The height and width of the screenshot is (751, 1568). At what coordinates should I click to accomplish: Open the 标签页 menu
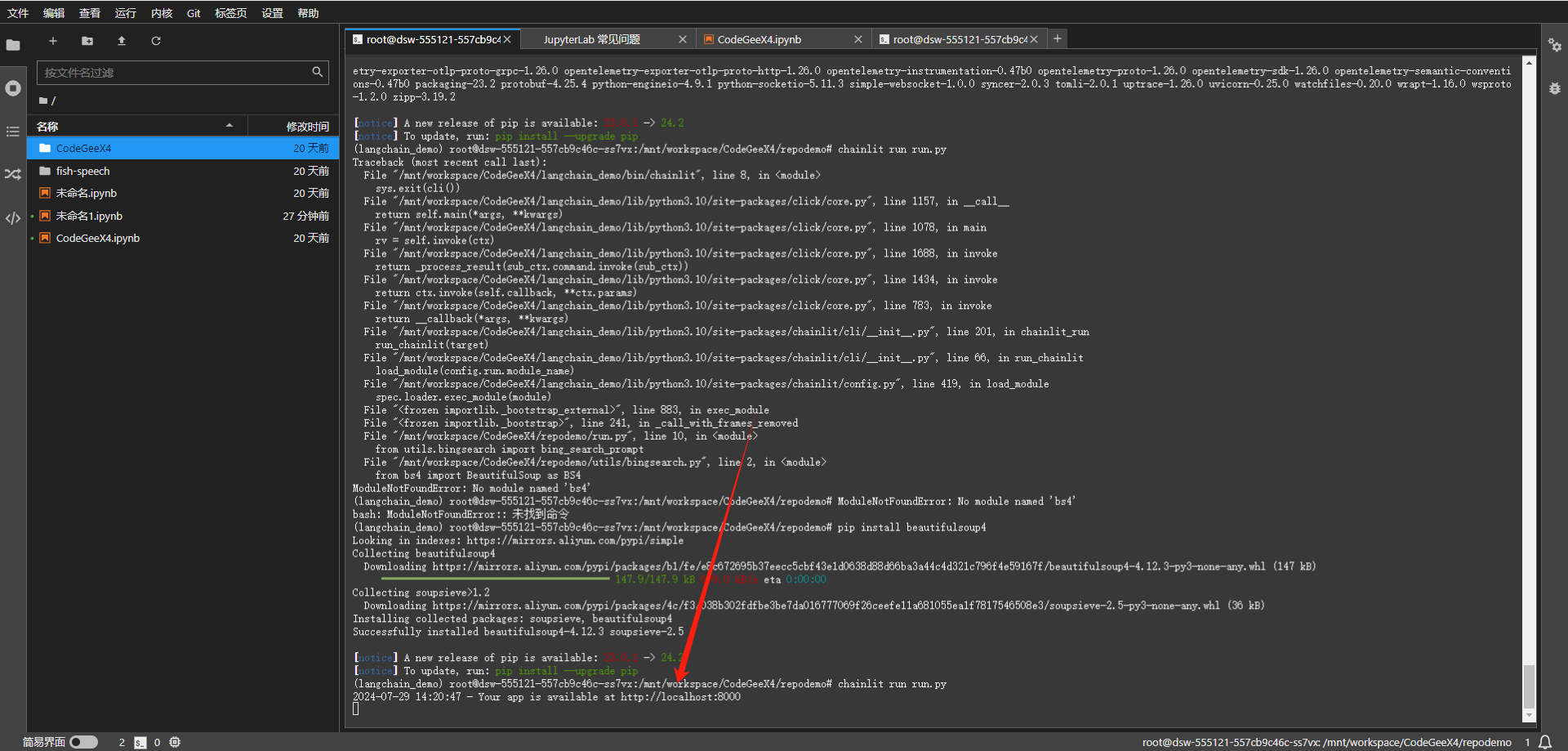(x=231, y=13)
